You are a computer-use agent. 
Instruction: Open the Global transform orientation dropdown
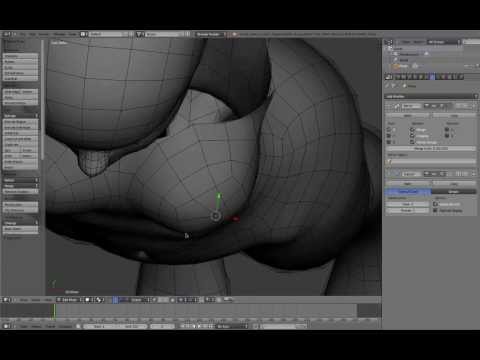coord(140,300)
